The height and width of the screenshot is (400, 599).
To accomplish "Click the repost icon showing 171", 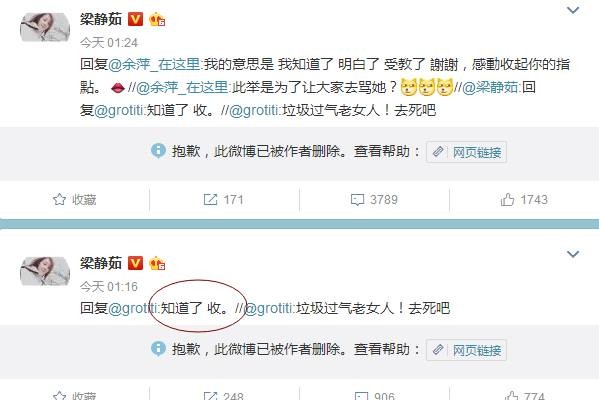I will [210, 199].
